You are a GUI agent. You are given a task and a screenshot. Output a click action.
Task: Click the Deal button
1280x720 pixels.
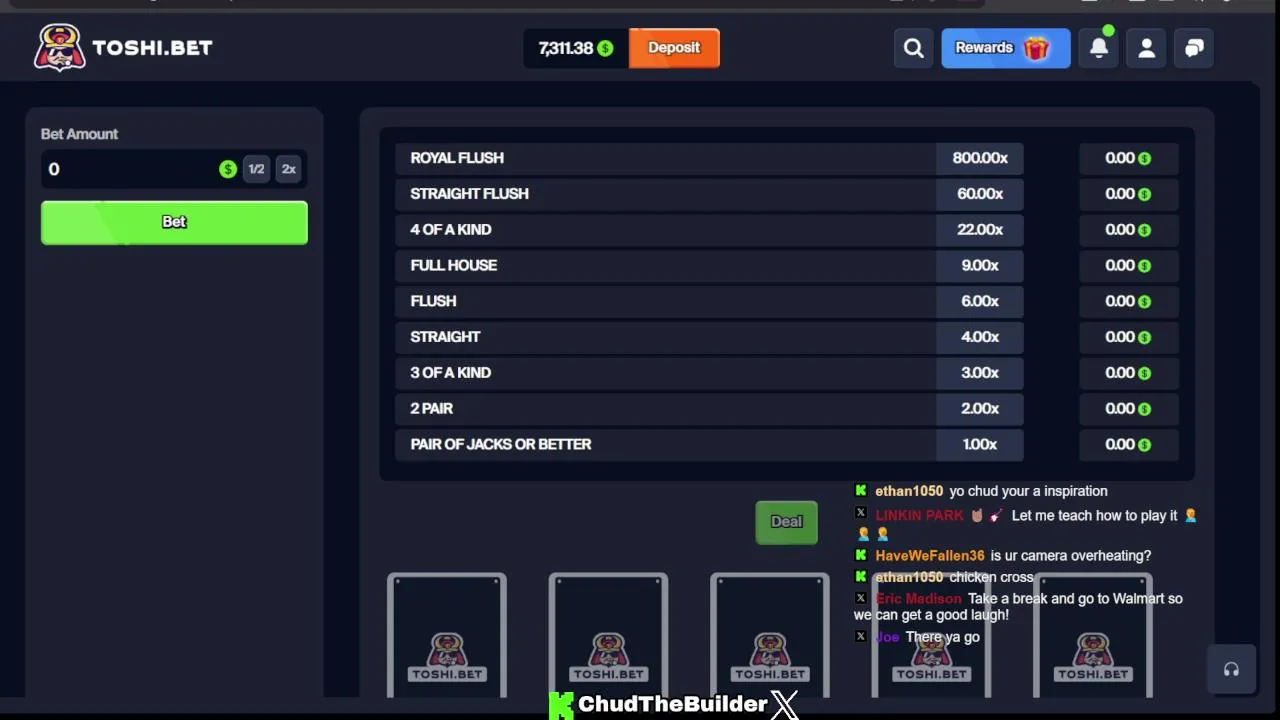click(786, 522)
